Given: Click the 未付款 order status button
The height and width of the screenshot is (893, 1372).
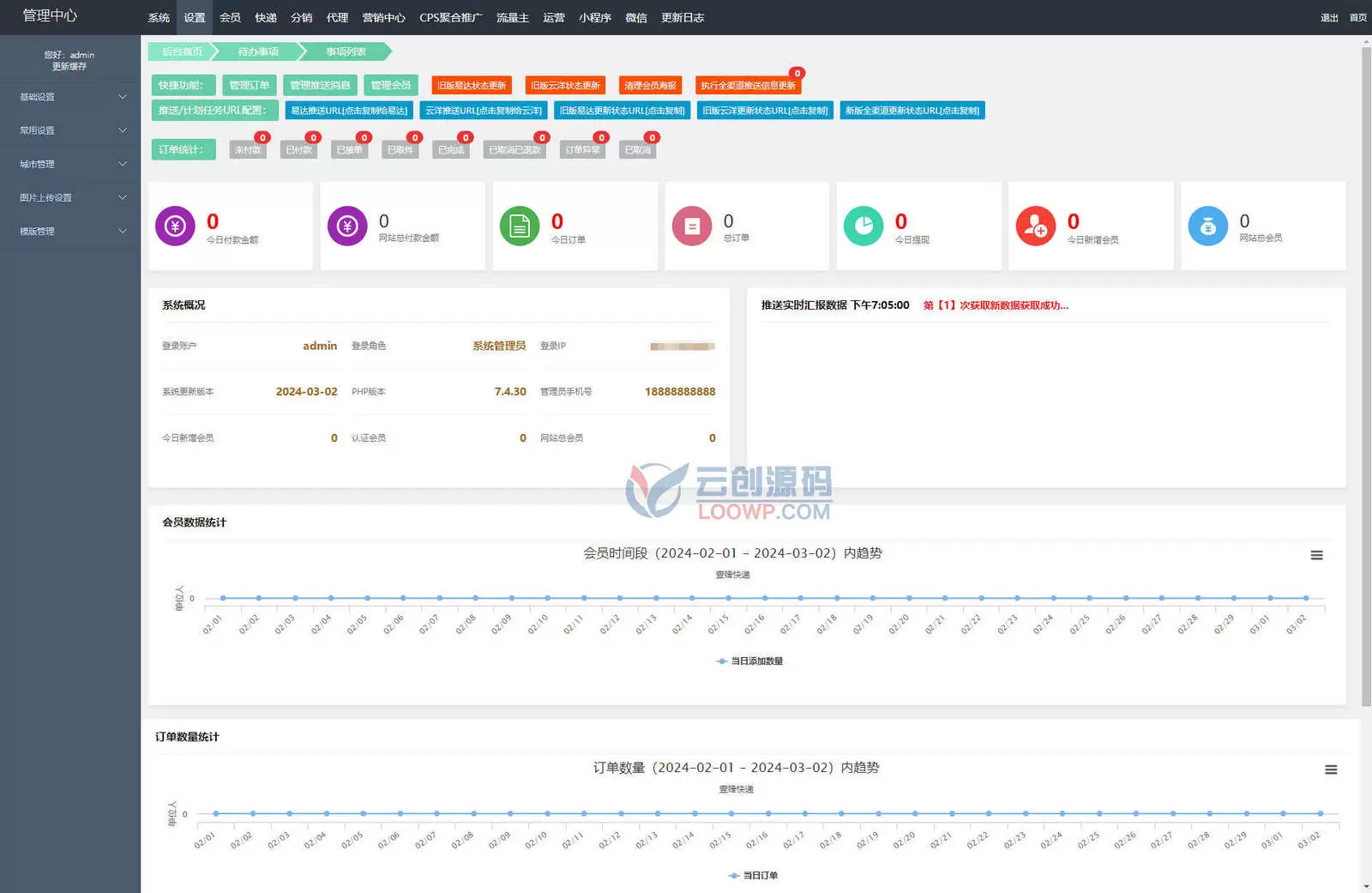Looking at the screenshot, I should (x=248, y=149).
